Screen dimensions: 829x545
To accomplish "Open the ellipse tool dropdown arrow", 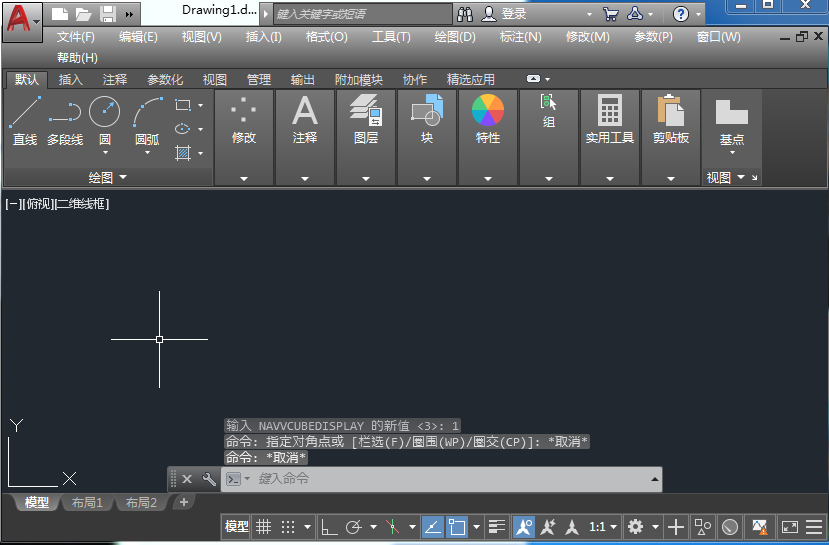I will point(201,129).
